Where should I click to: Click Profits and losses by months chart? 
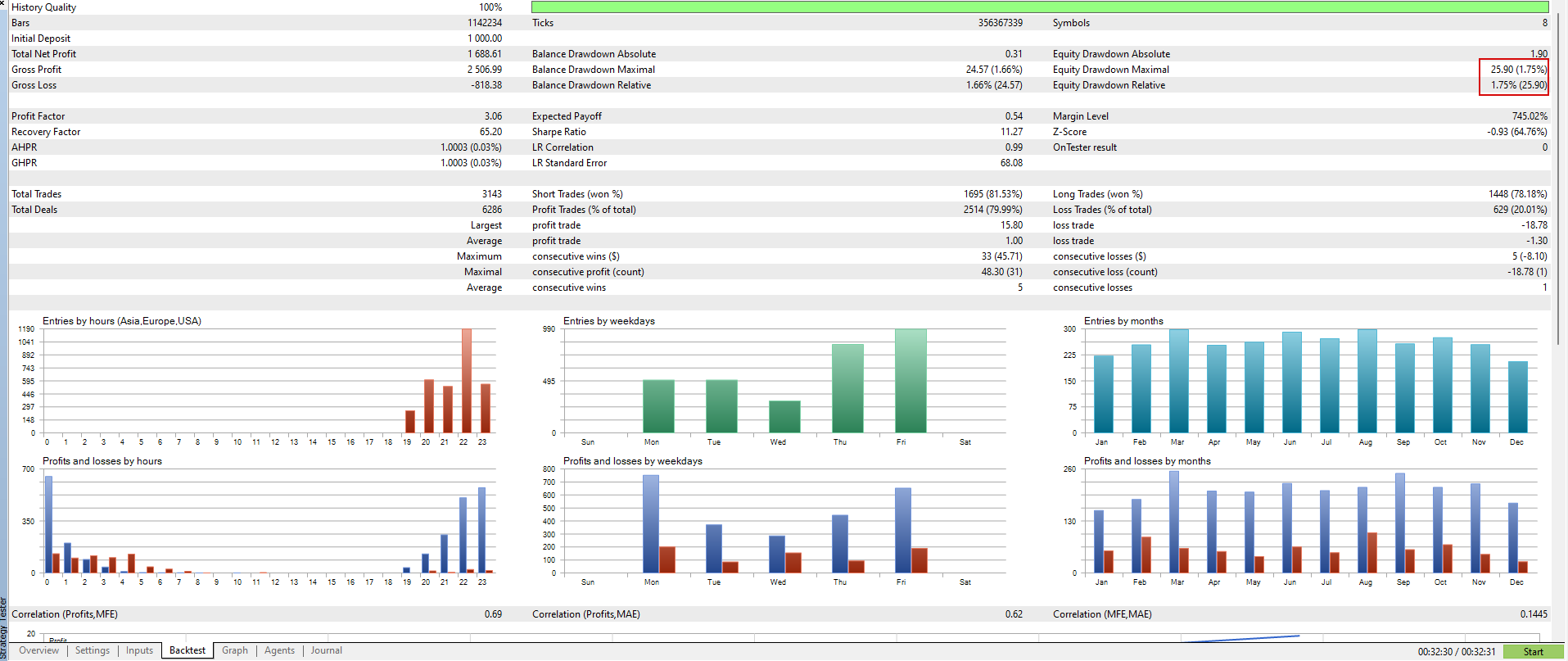pos(1302,521)
